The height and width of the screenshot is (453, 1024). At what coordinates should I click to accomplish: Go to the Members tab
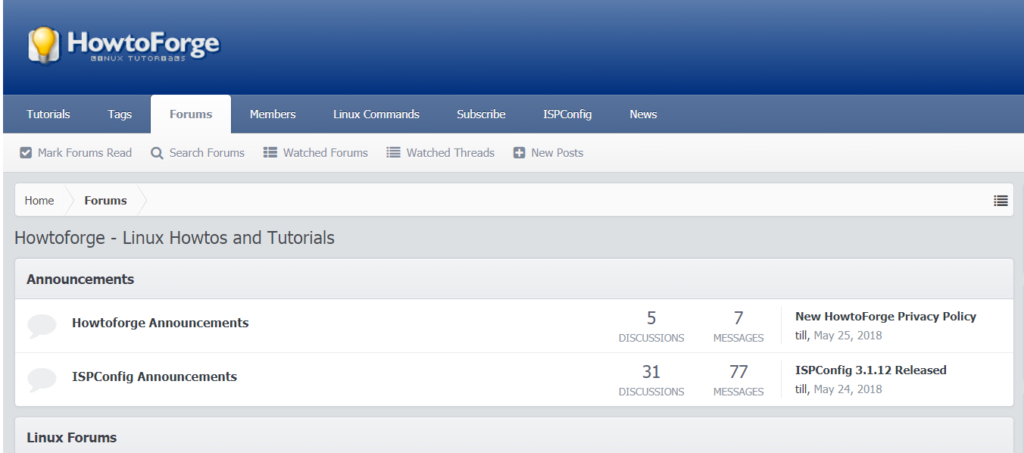[272, 114]
